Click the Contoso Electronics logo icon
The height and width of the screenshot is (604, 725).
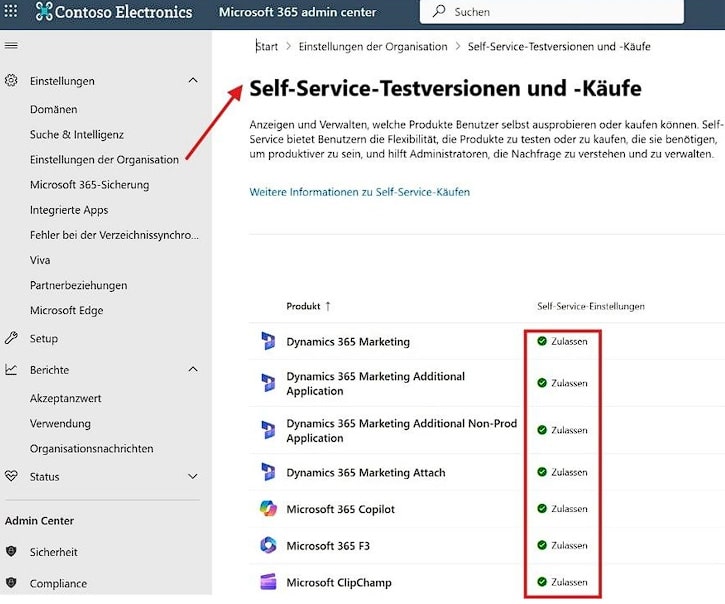44,12
